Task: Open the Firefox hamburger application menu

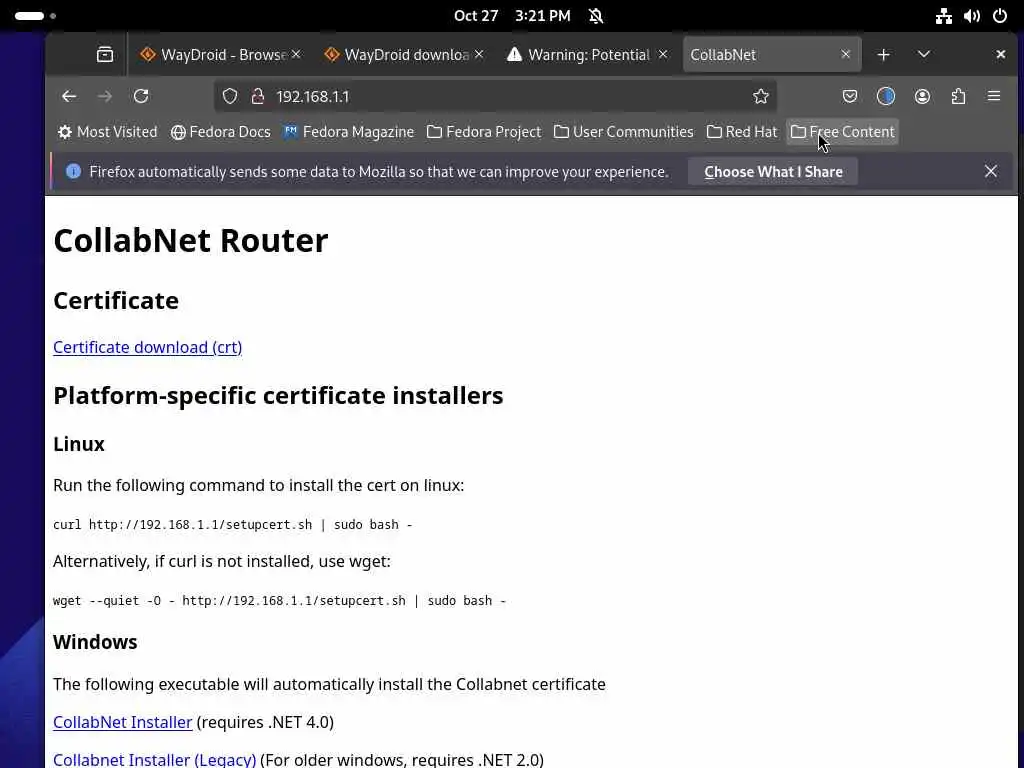Action: [x=994, y=97]
